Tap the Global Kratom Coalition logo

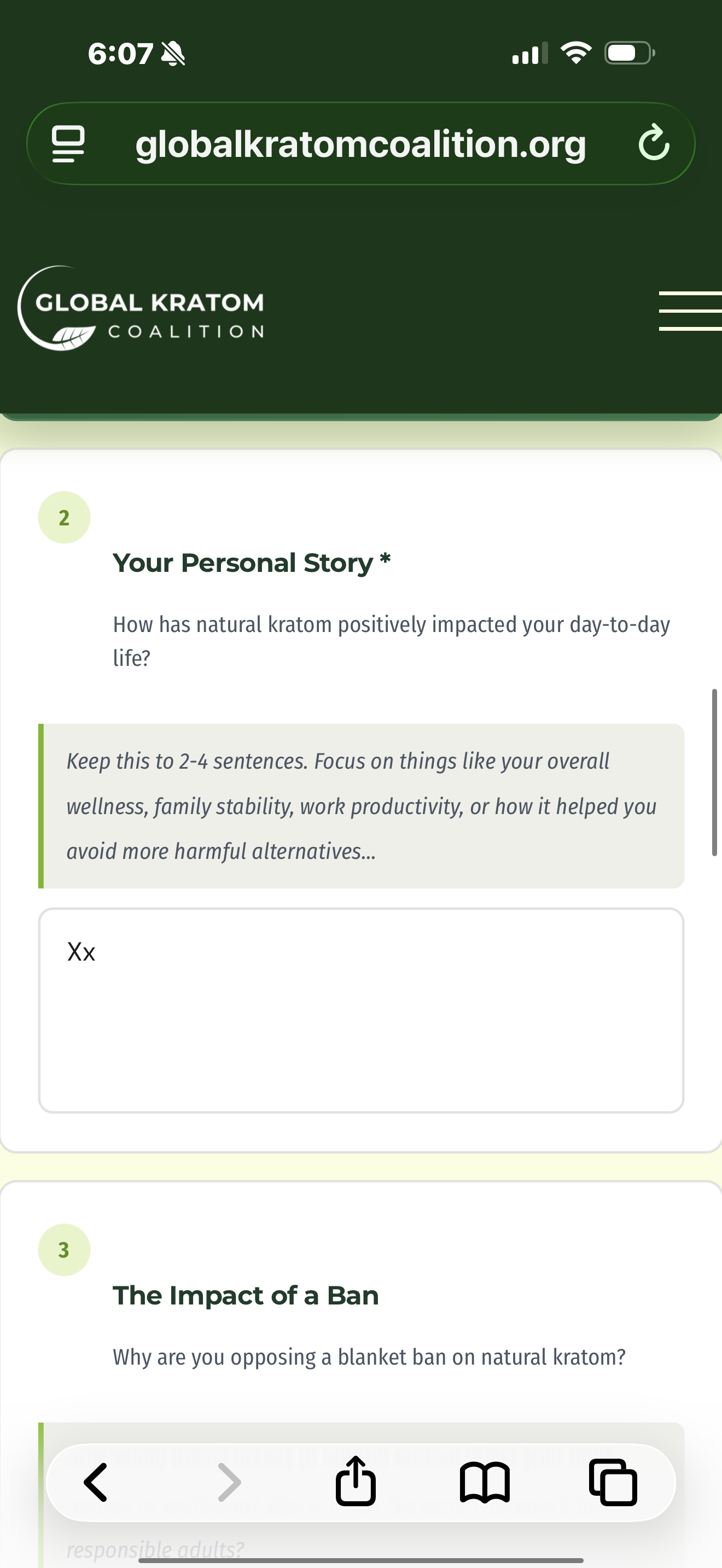click(x=140, y=311)
